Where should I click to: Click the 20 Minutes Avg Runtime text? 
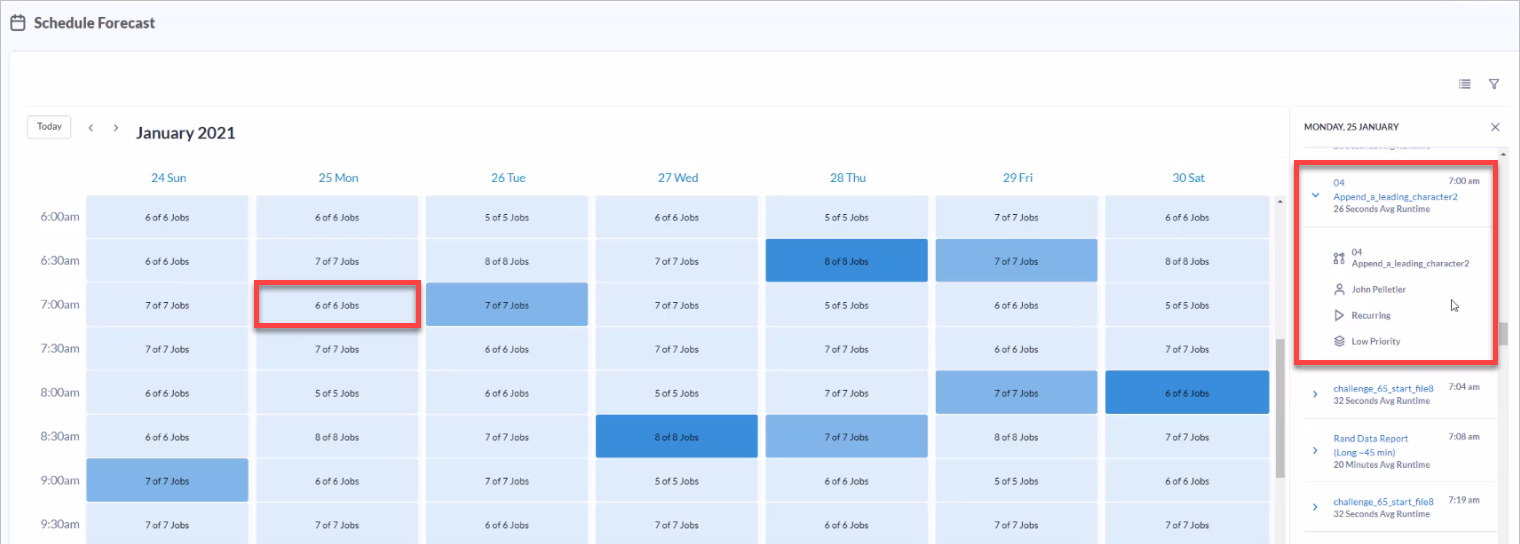(1381, 465)
